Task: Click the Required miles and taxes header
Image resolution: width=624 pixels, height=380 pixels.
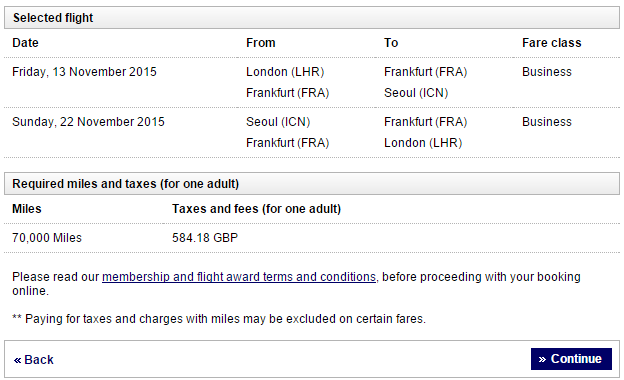Action: pos(312,183)
